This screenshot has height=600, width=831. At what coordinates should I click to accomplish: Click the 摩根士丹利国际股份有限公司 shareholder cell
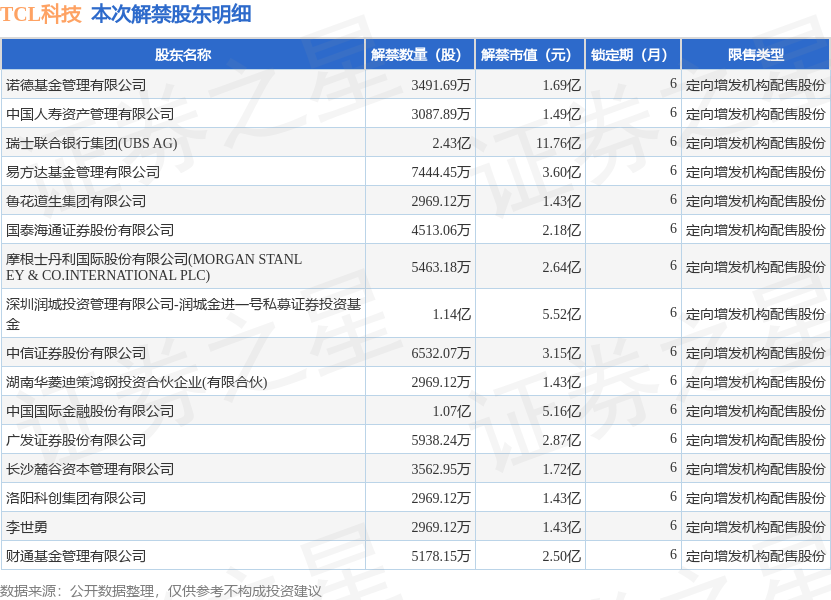point(154,267)
